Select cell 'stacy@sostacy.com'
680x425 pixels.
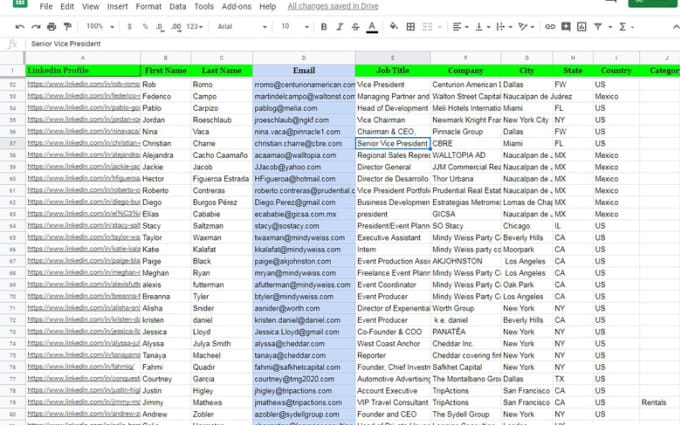tap(304, 226)
